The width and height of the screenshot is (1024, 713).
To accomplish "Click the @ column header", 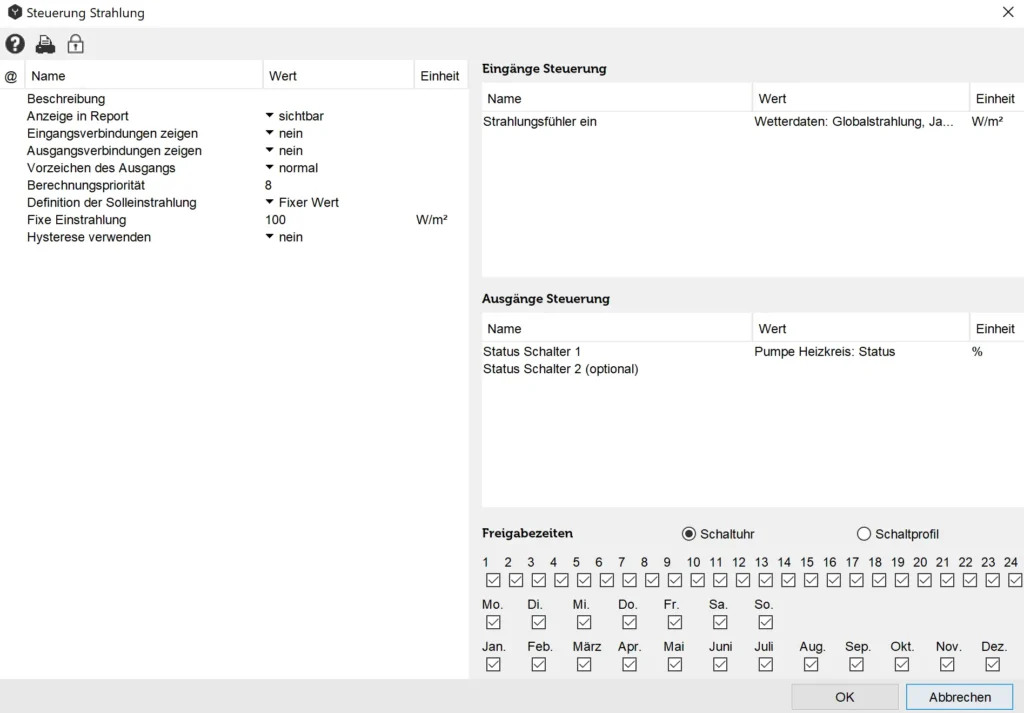I will [x=11, y=76].
